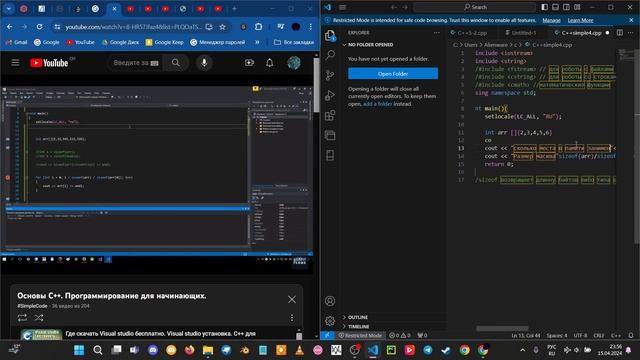Click the Open Folder button

coord(393,74)
